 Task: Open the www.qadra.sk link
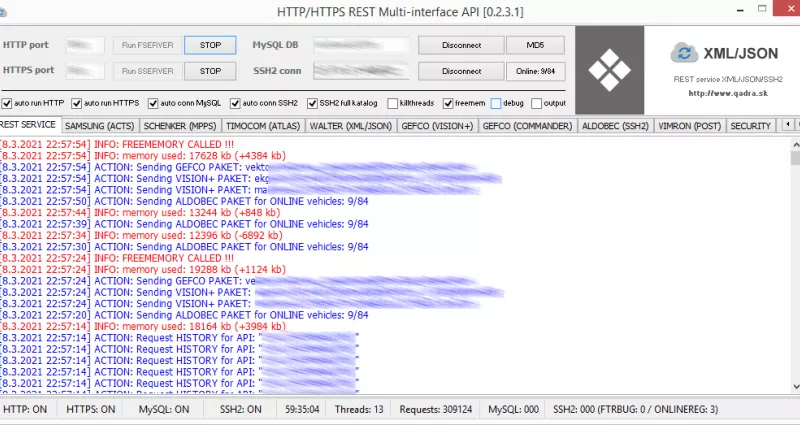714,94
